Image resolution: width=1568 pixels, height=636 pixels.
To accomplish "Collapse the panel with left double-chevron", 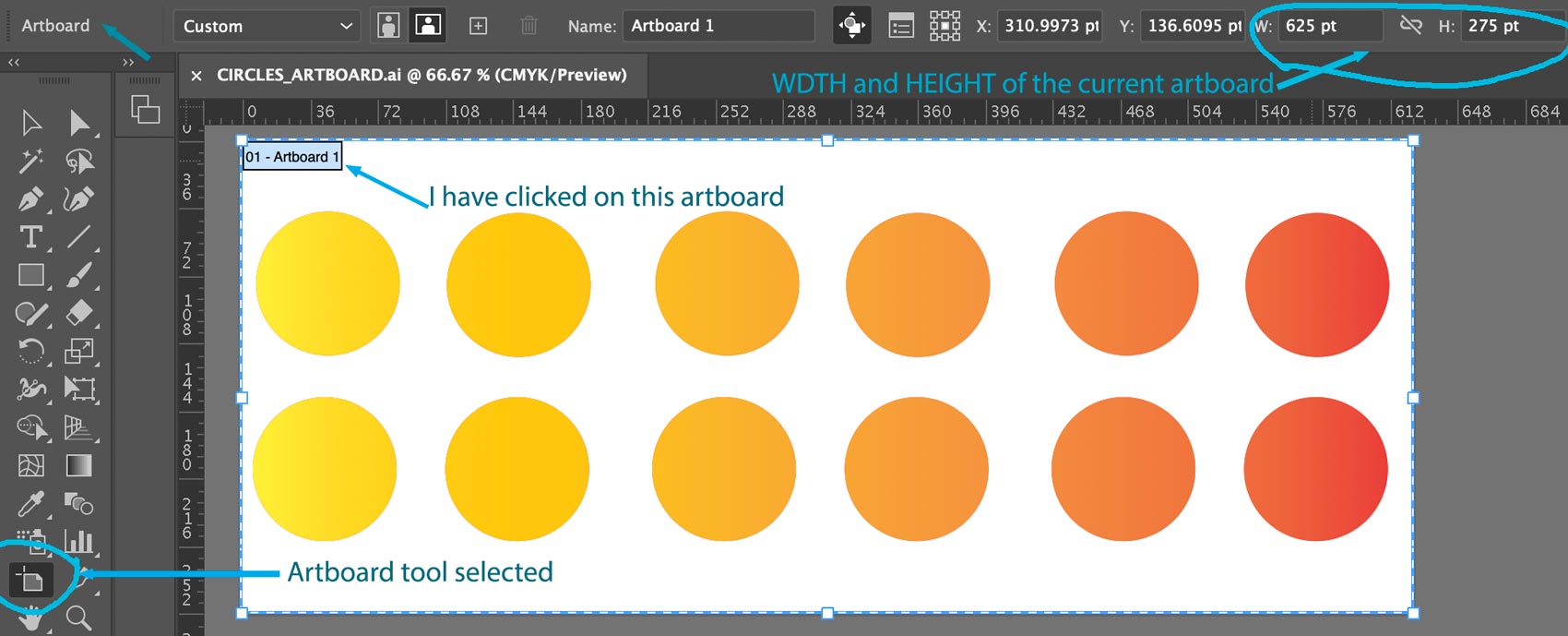I will click(x=14, y=62).
